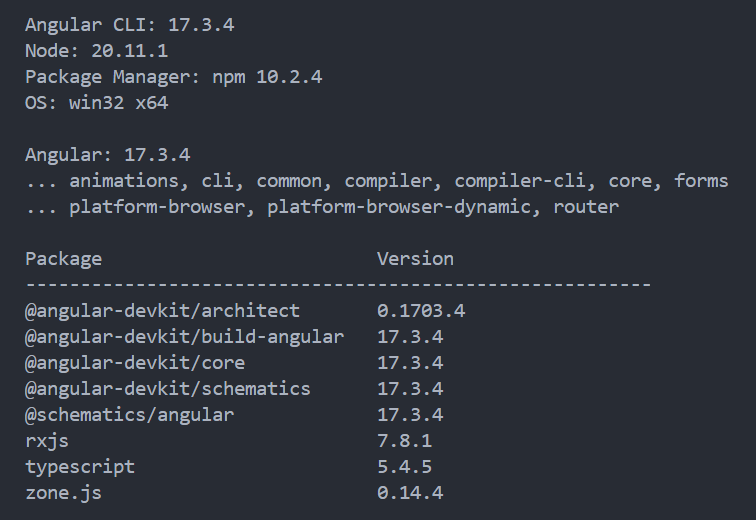
Task: Click the @angular-devkit/architect package name
Action: (x=162, y=311)
